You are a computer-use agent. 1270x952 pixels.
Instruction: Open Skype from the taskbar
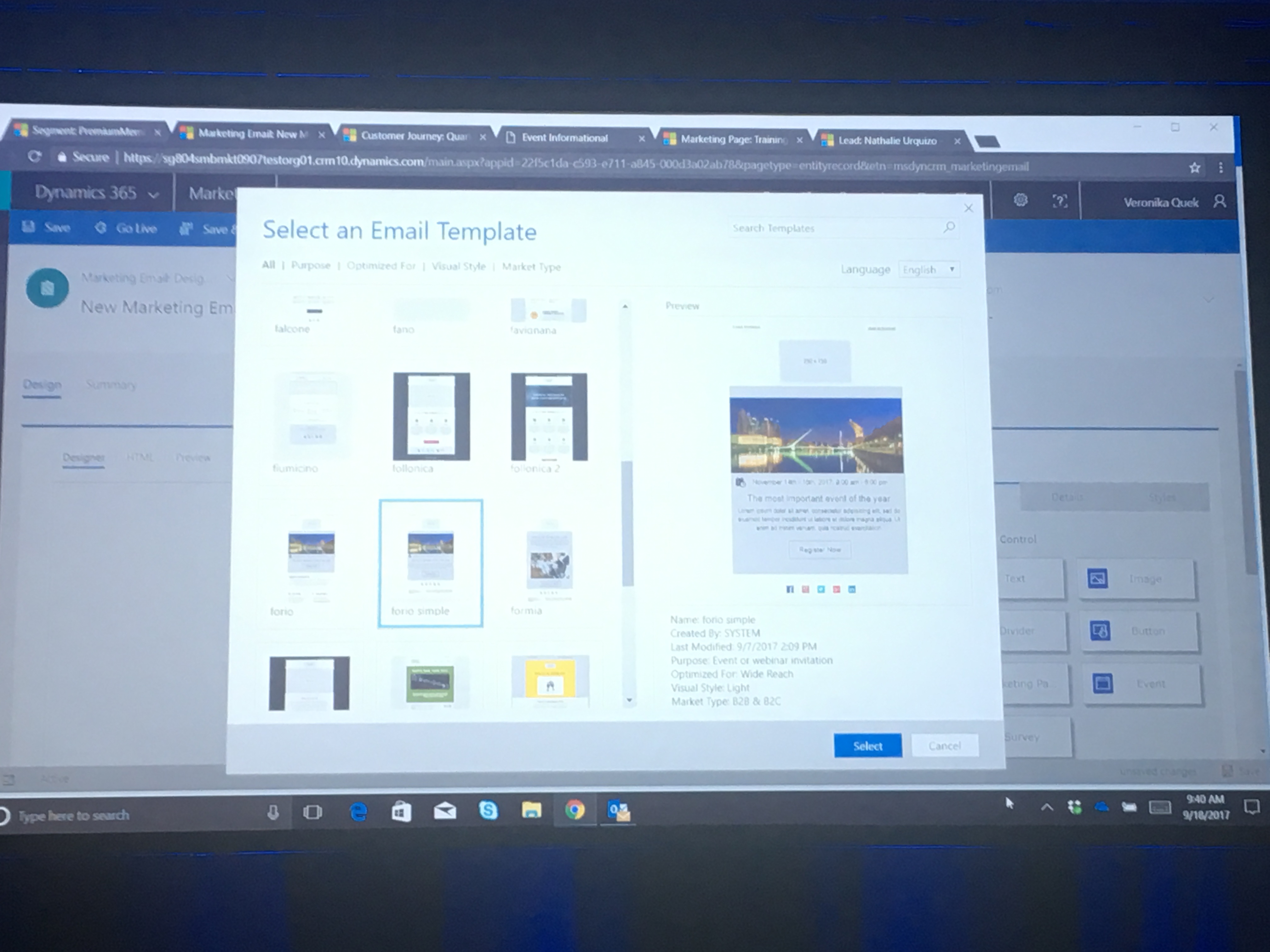(488, 810)
